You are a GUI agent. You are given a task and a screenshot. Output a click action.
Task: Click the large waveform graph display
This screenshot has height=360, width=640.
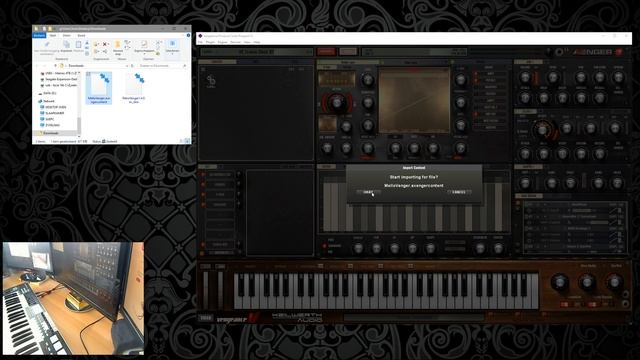[x=414, y=101]
